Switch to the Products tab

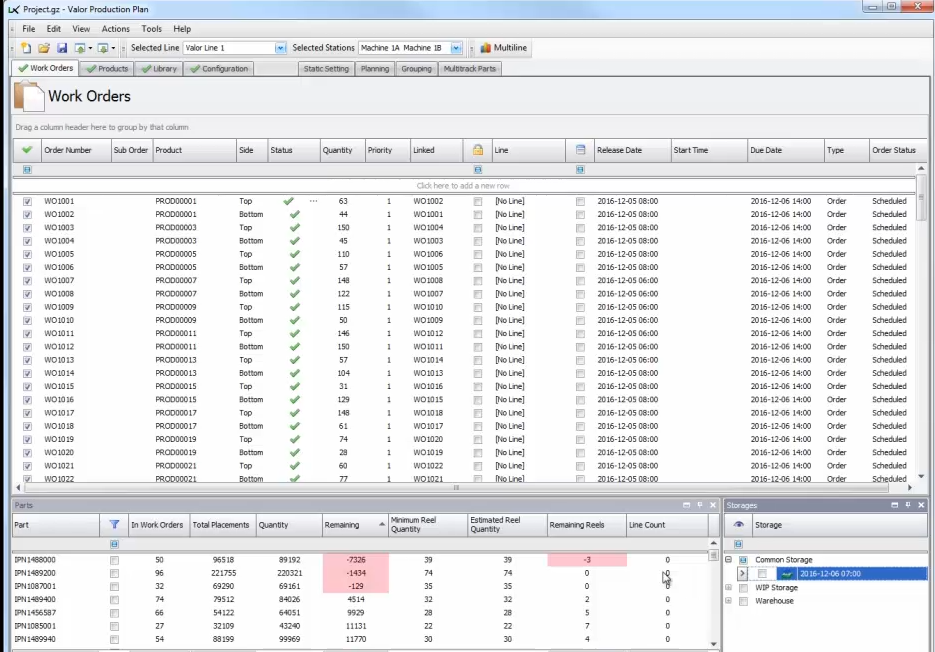tap(107, 68)
